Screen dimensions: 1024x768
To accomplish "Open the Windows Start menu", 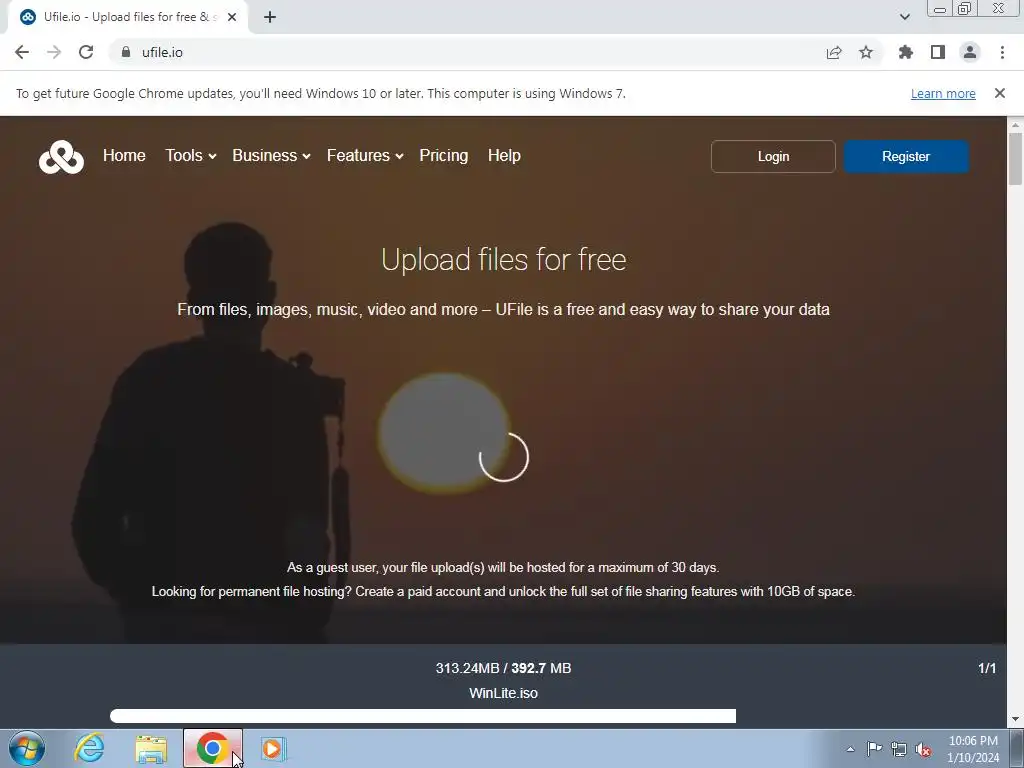I will coord(27,748).
